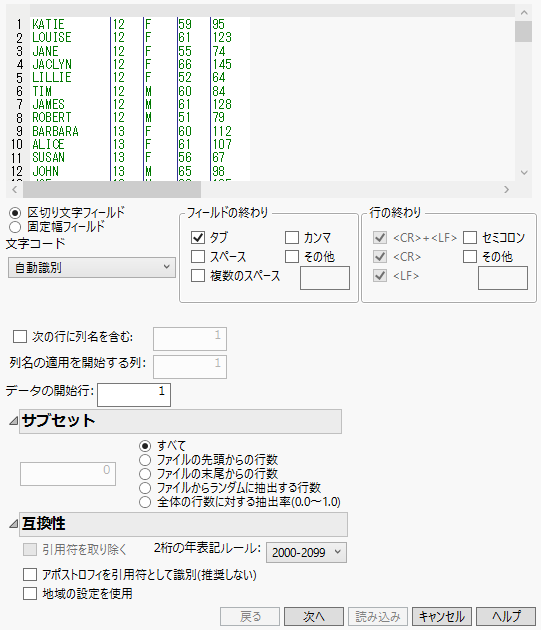The image size is (541, 630).
Task: Check その他 under 行の終わり
Action: click(x=470, y=256)
